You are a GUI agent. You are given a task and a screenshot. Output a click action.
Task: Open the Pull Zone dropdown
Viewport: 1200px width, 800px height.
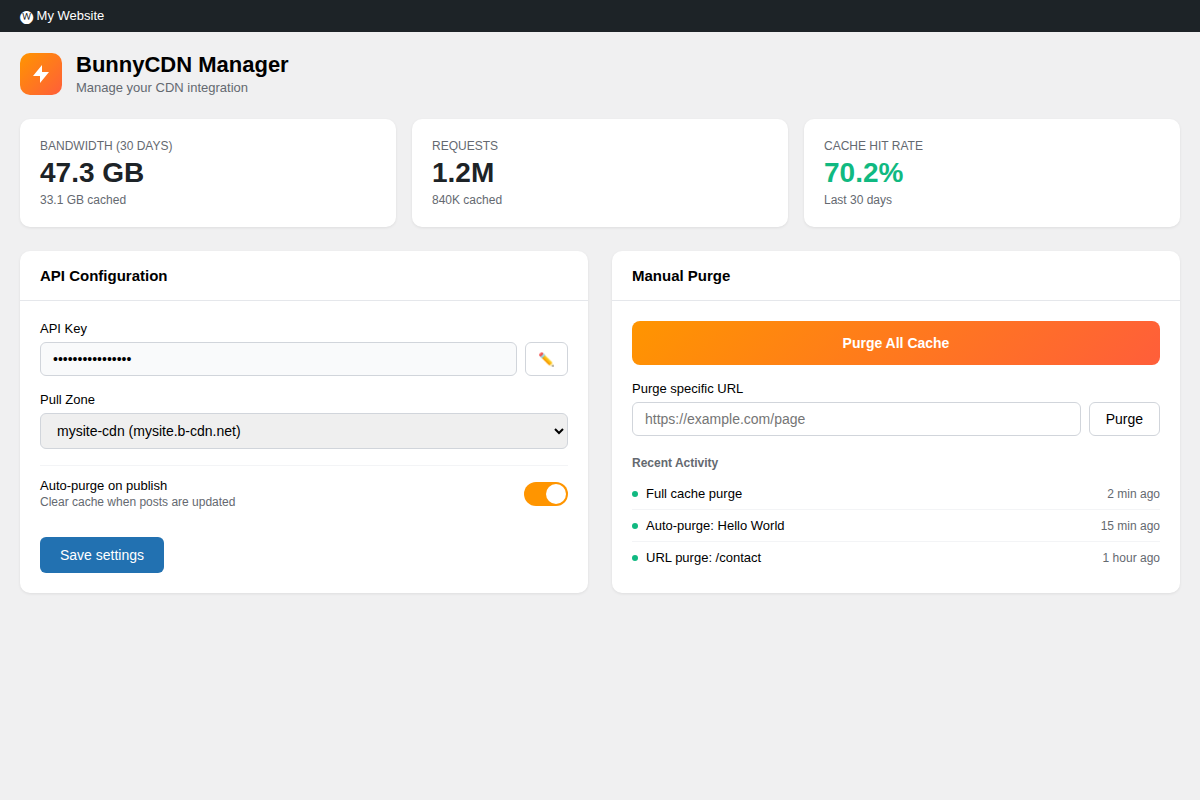tap(304, 431)
